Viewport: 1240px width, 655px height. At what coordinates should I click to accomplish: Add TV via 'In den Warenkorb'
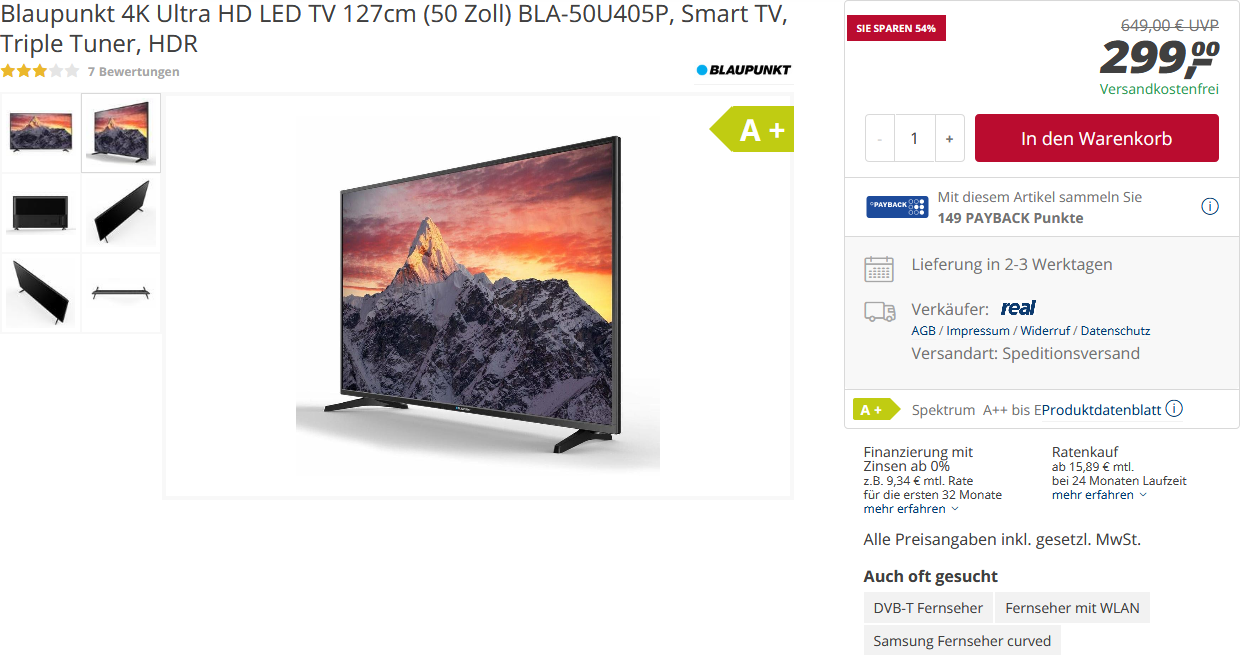pyautogui.click(x=1096, y=138)
